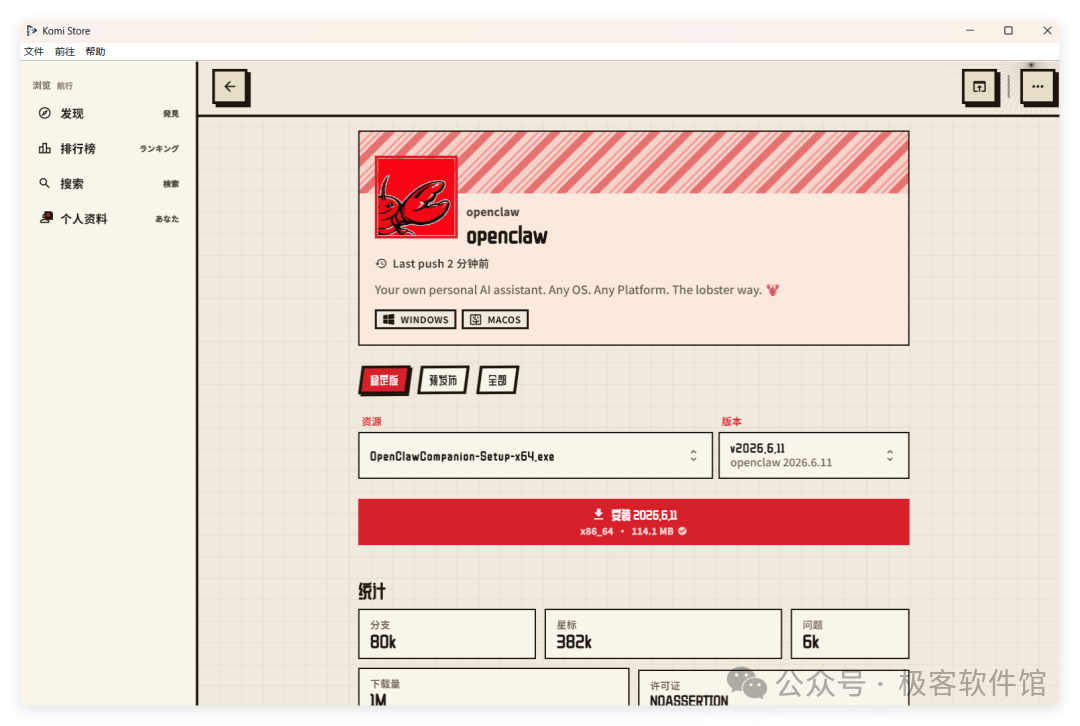Image resolution: width=1080 pixels, height=726 pixels.
Task: Open the 搜索 search page
Action: point(109,184)
